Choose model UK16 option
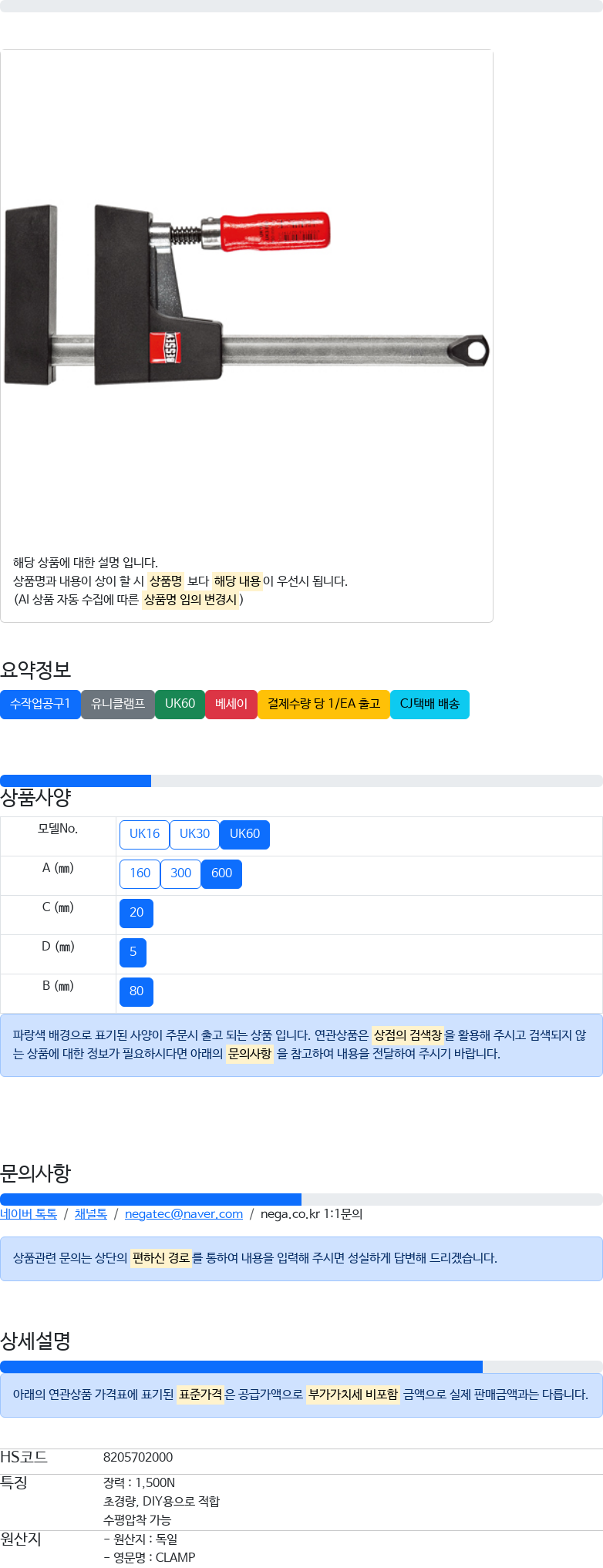The image size is (603, 1568). coord(144,834)
